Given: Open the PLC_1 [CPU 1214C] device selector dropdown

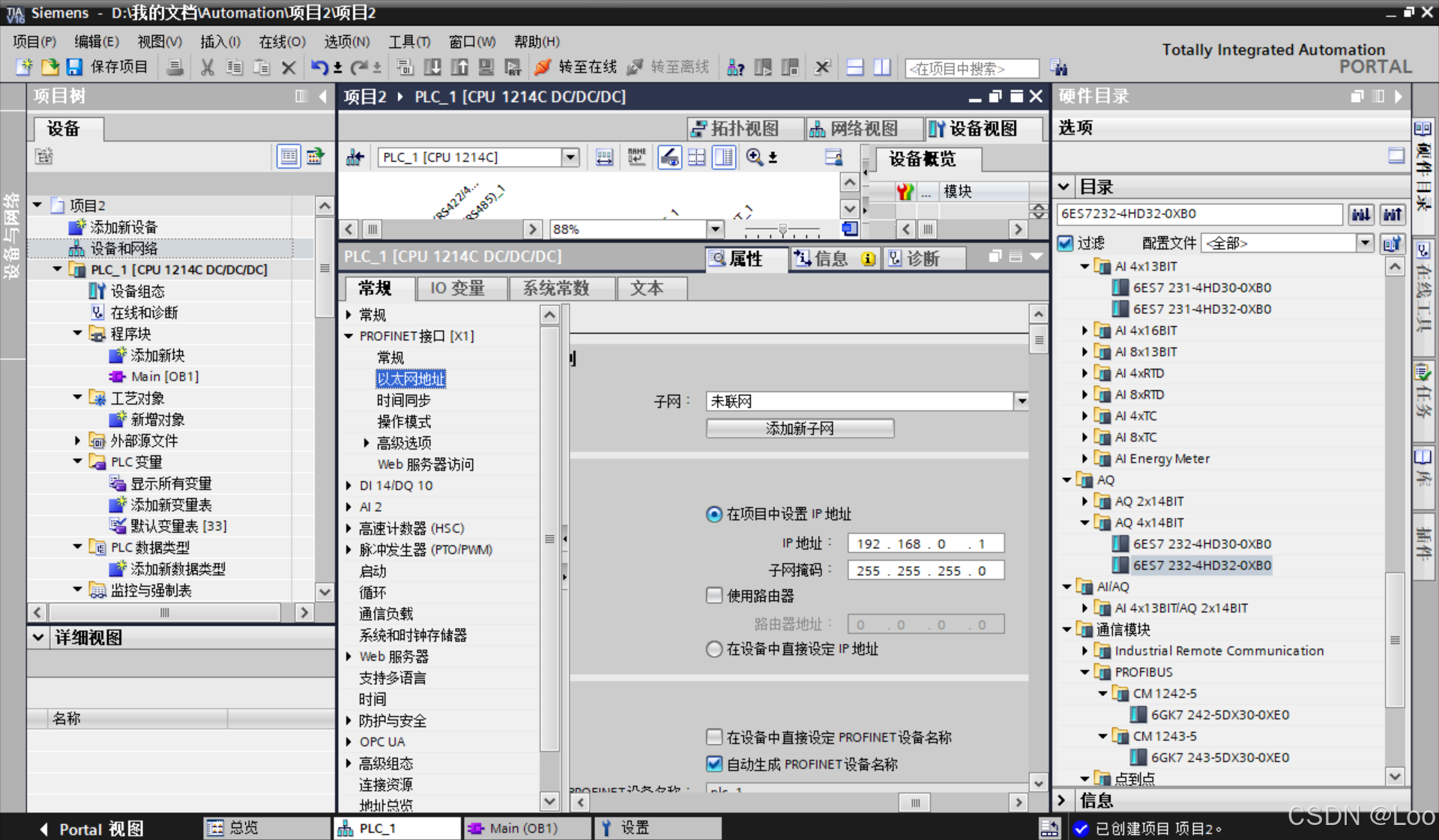Looking at the screenshot, I should click(x=570, y=157).
